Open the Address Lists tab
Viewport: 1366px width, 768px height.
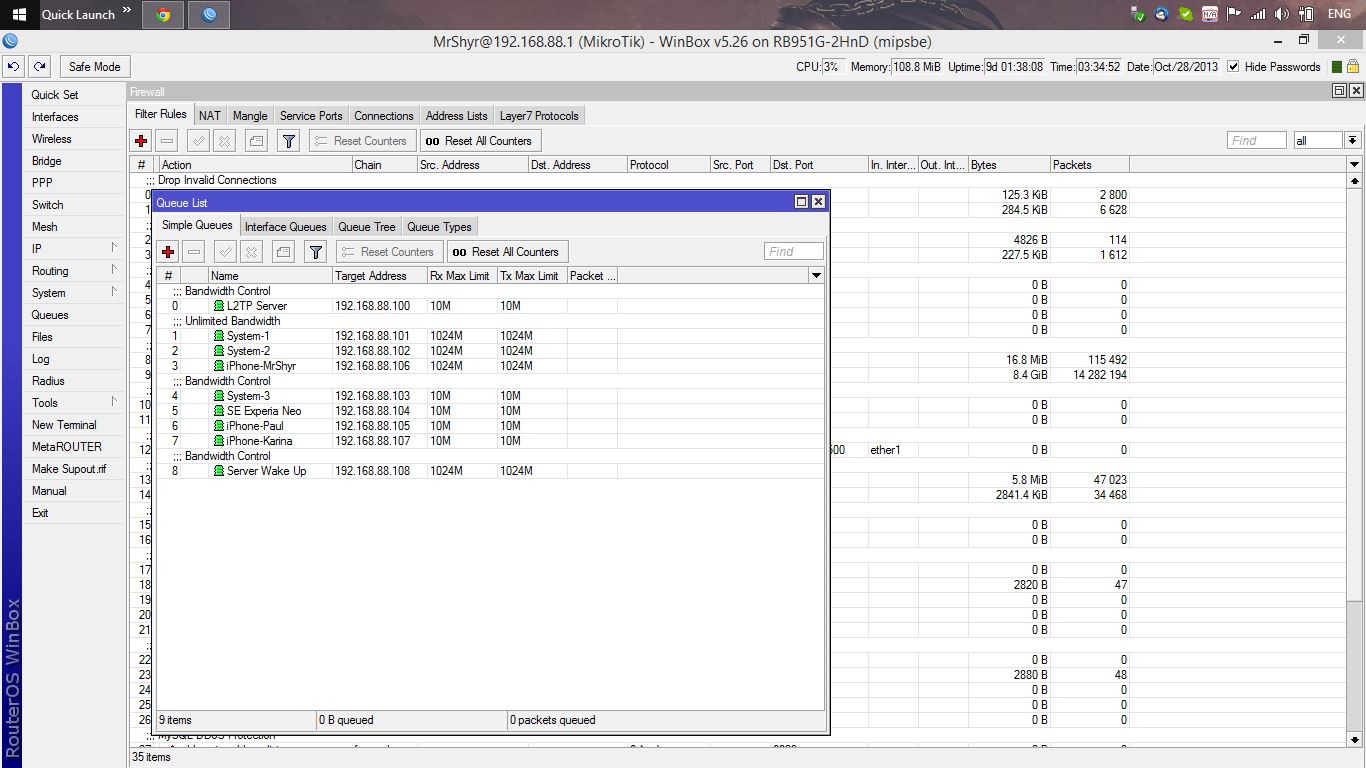457,116
